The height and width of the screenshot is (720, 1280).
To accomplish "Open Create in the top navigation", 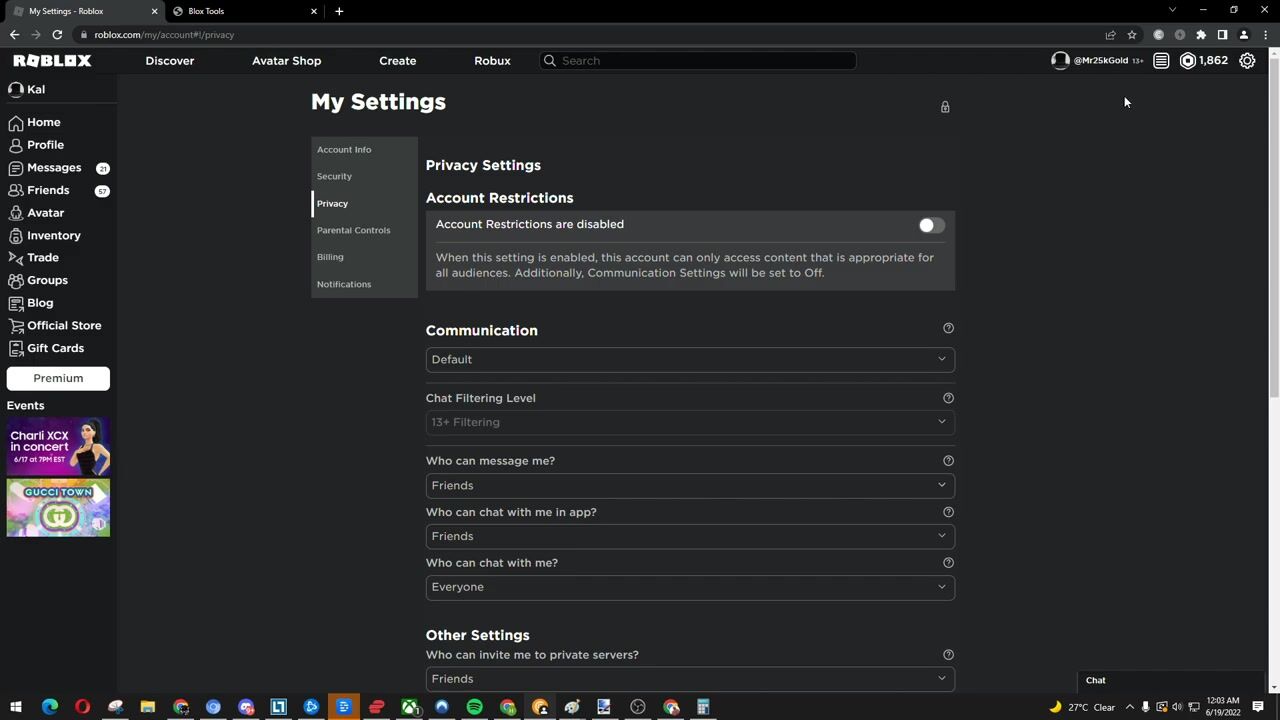I will 397,61.
